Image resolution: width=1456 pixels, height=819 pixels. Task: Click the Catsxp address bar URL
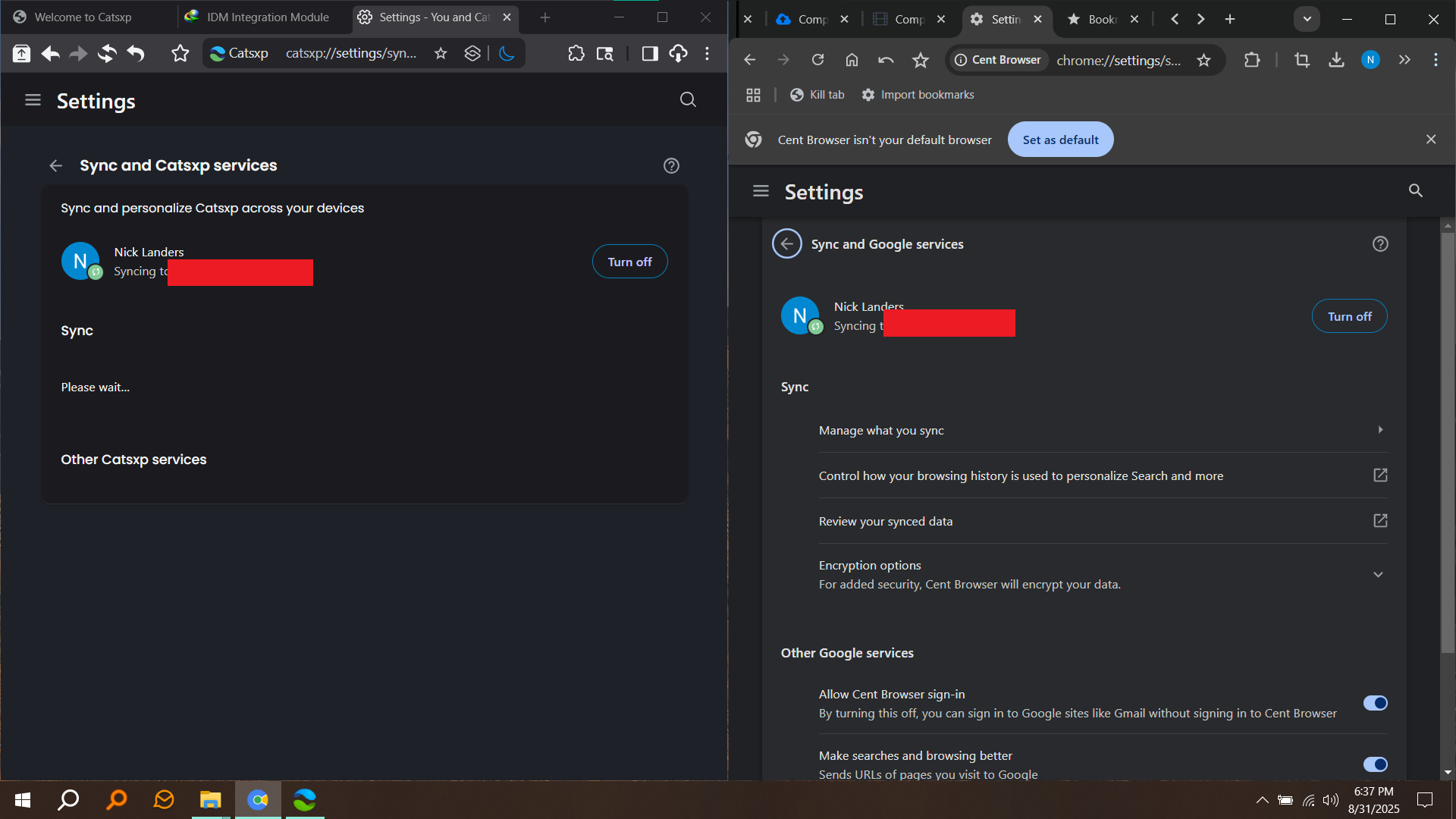coord(350,53)
